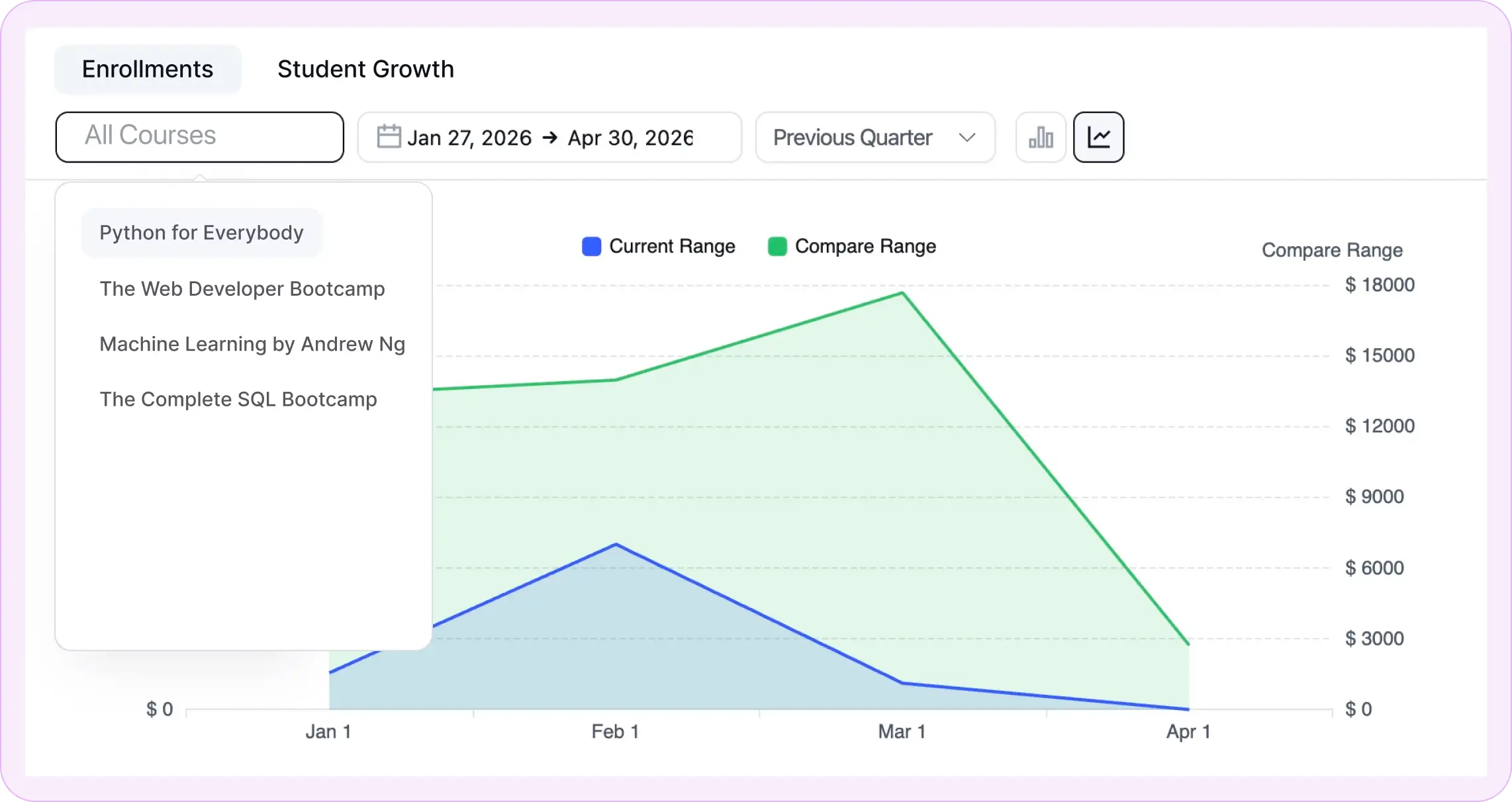
Task: Click the Apr 1 axis label
Action: click(x=1188, y=732)
